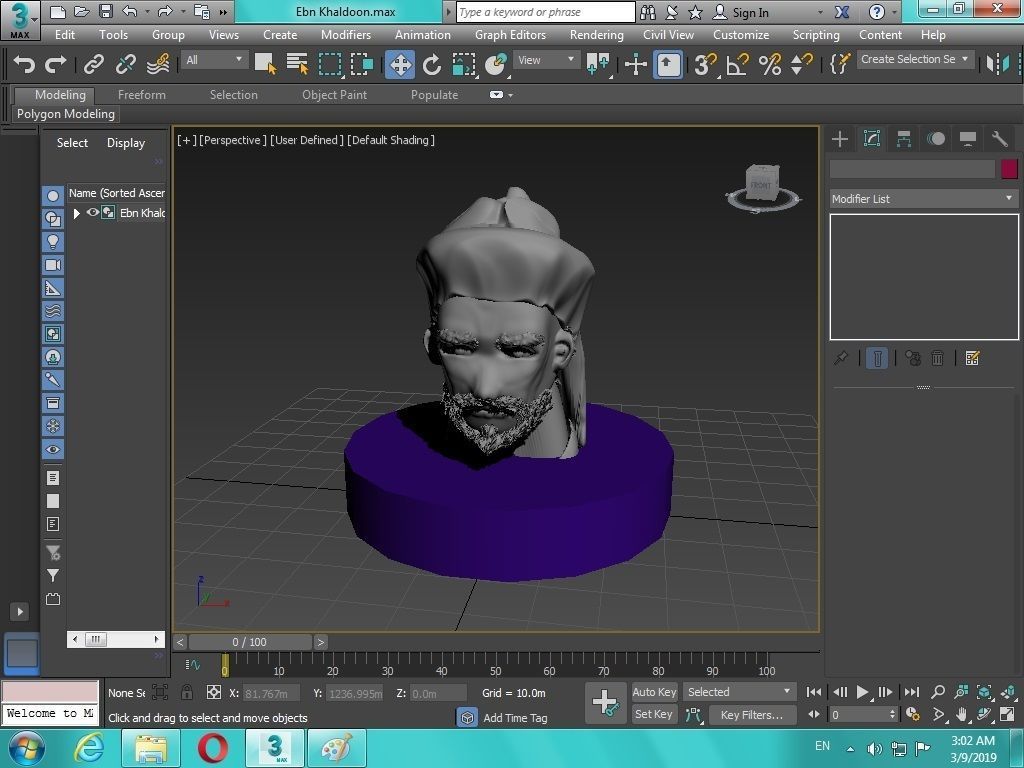Toggle Window/Crossing selection mode

point(361,64)
